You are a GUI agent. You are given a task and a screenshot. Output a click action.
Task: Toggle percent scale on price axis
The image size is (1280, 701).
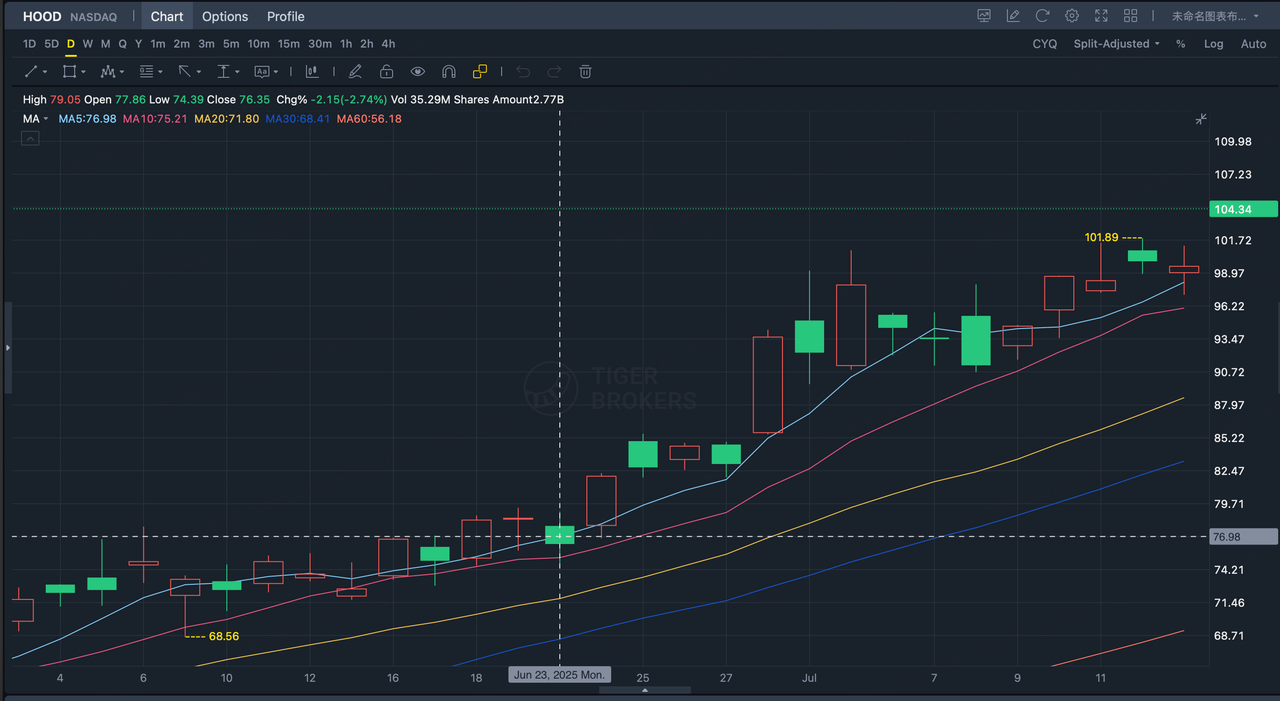[x=1181, y=44]
